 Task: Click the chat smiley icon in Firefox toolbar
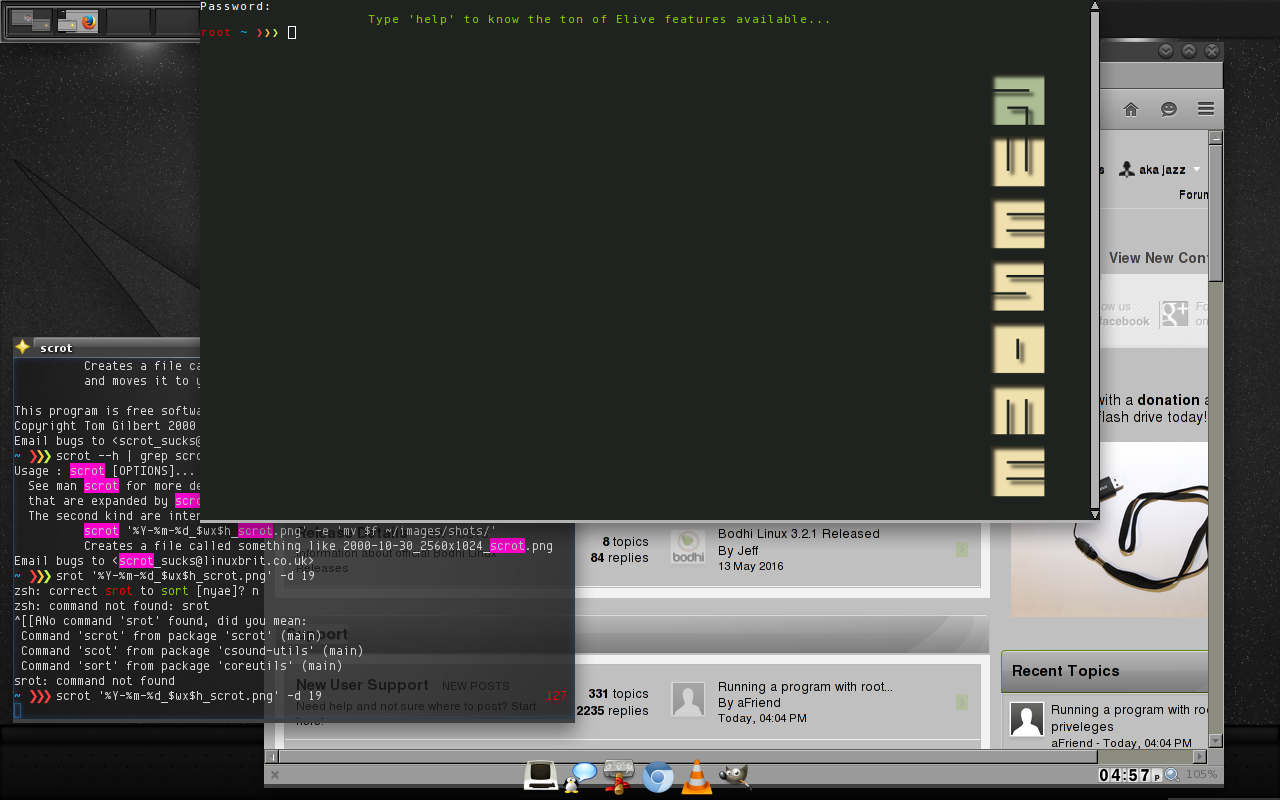coord(1168,109)
